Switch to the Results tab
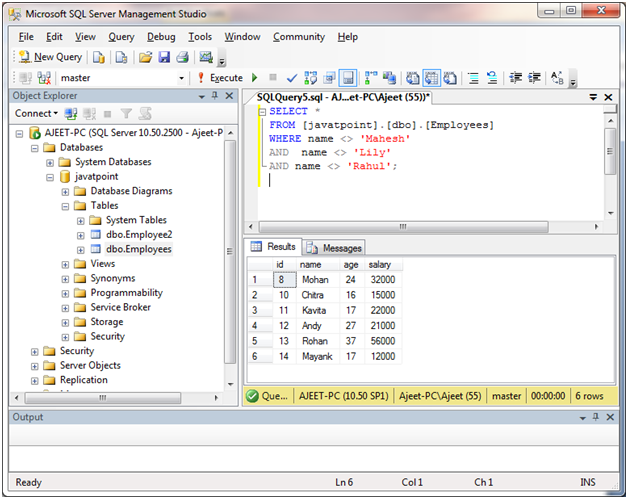The height and width of the screenshot is (499, 628). 273,246
